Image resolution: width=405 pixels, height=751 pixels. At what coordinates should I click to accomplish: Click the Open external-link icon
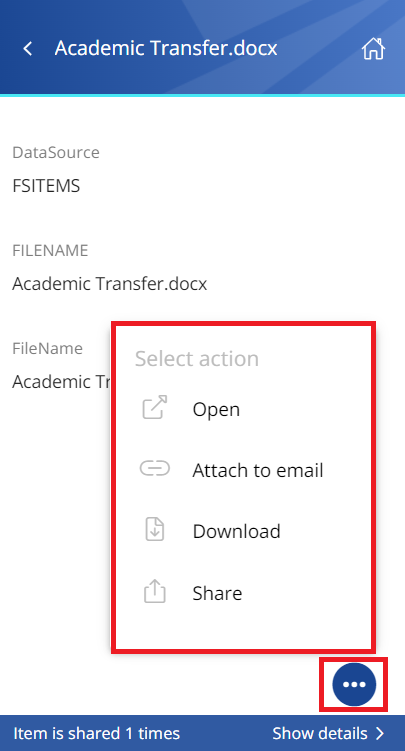(x=155, y=408)
